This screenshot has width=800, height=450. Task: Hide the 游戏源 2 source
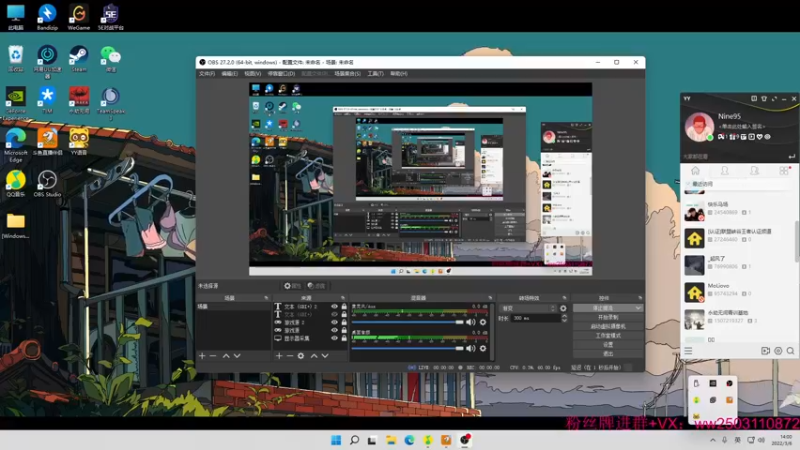[x=334, y=322]
